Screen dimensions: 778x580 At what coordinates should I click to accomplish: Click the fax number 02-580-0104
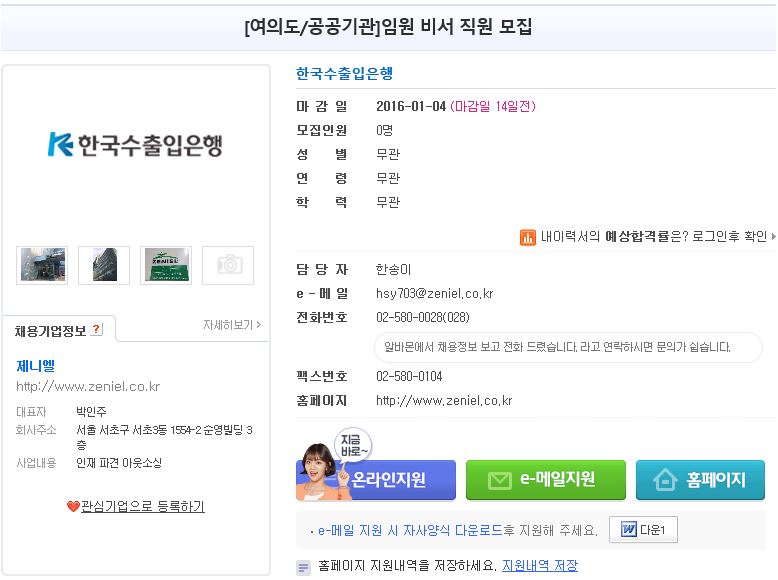[x=409, y=376]
